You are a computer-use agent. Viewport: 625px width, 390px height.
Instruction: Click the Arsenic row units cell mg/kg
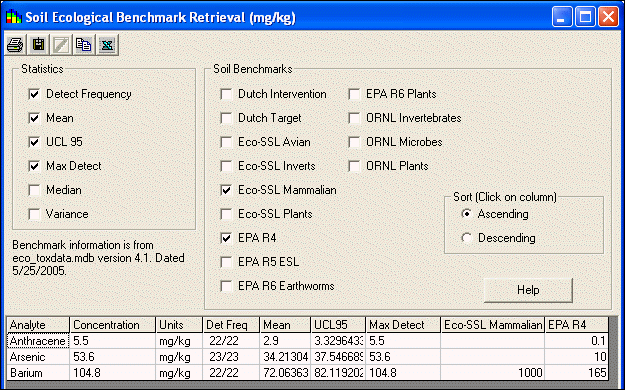coord(179,357)
